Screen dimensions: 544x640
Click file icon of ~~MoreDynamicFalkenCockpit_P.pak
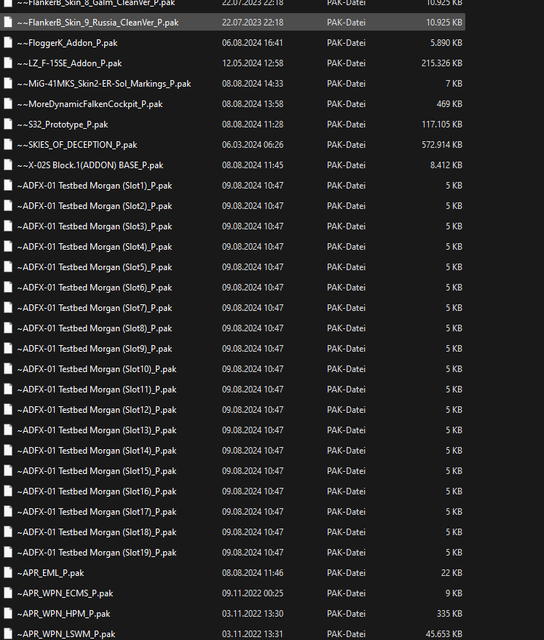coord(8,104)
